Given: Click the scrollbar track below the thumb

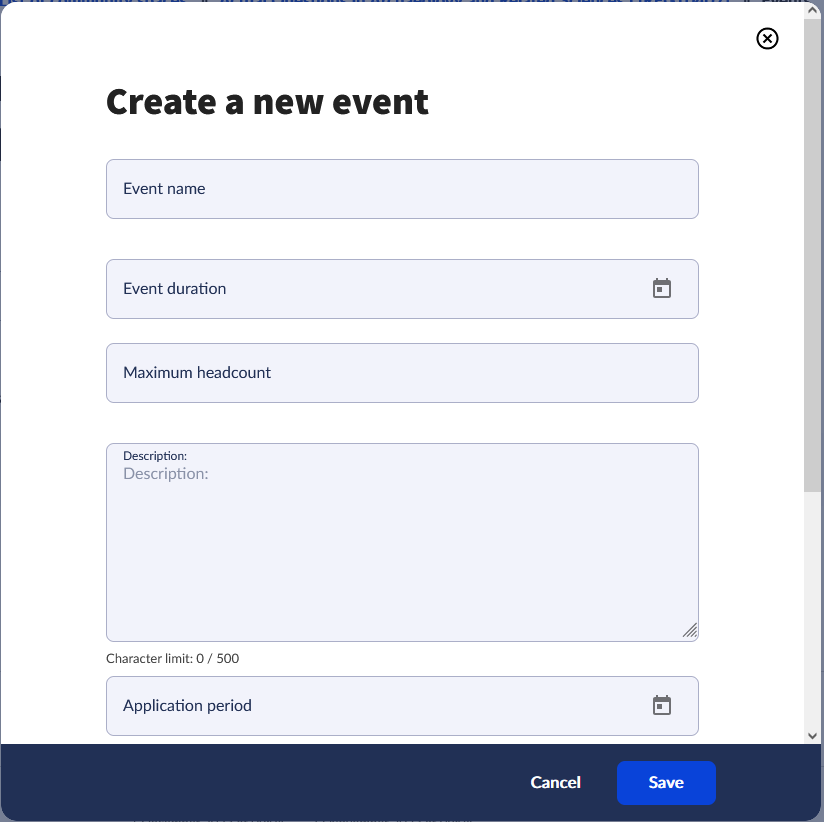Looking at the screenshot, I should [812, 610].
